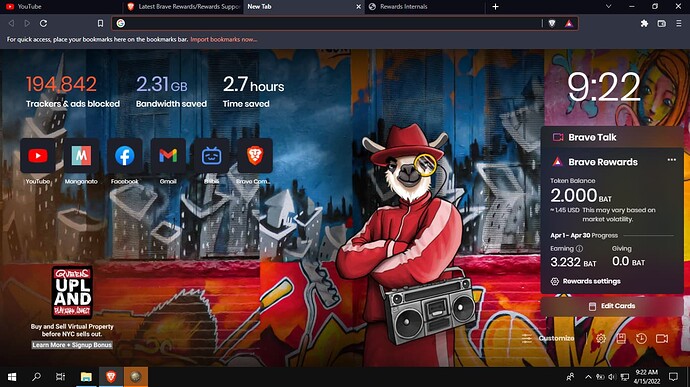Switch to the YouTube tab

tap(62, 7)
